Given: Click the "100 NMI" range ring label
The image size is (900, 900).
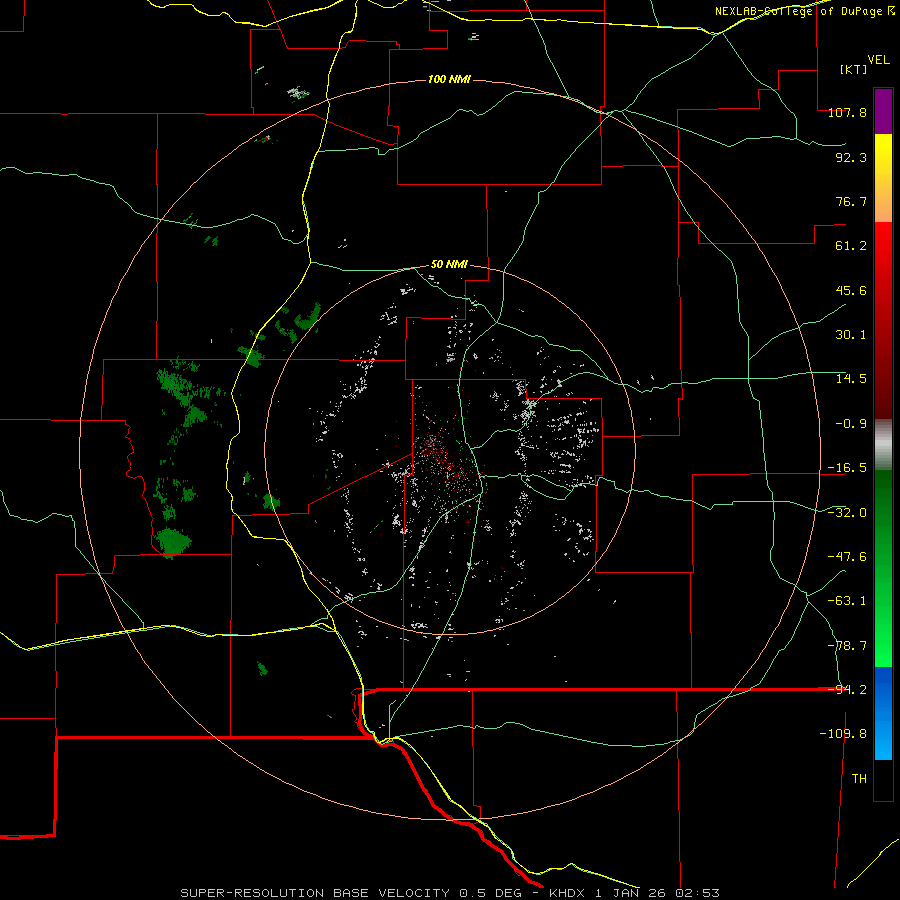Looking at the screenshot, I should (x=449, y=79).
